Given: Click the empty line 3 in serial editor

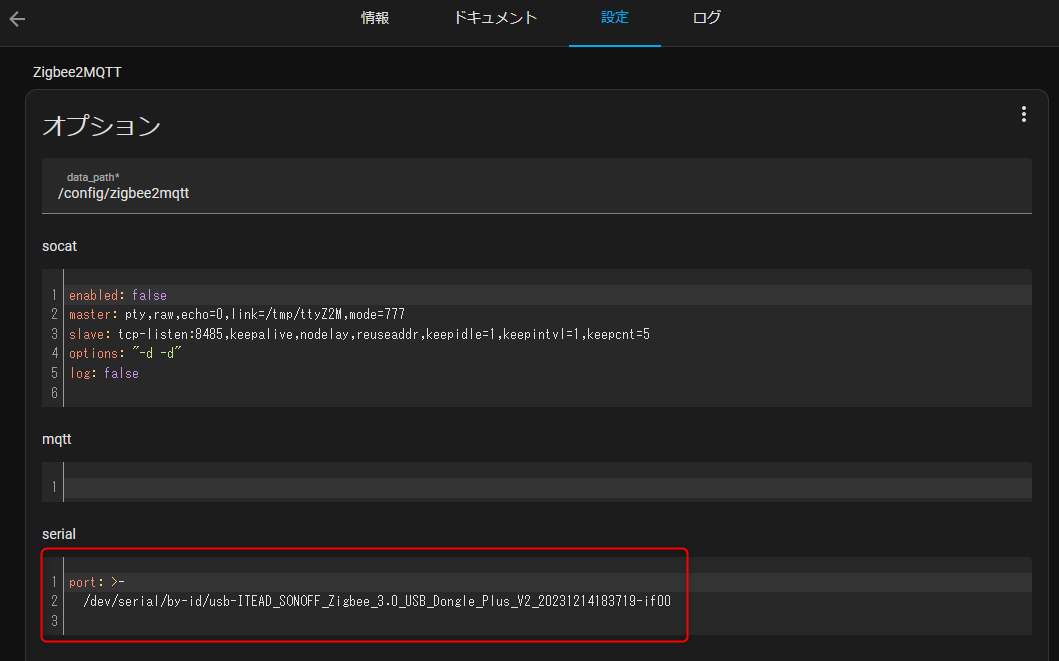Looking at the screenshot, I should pyautogui.click(x=548, y=620).
